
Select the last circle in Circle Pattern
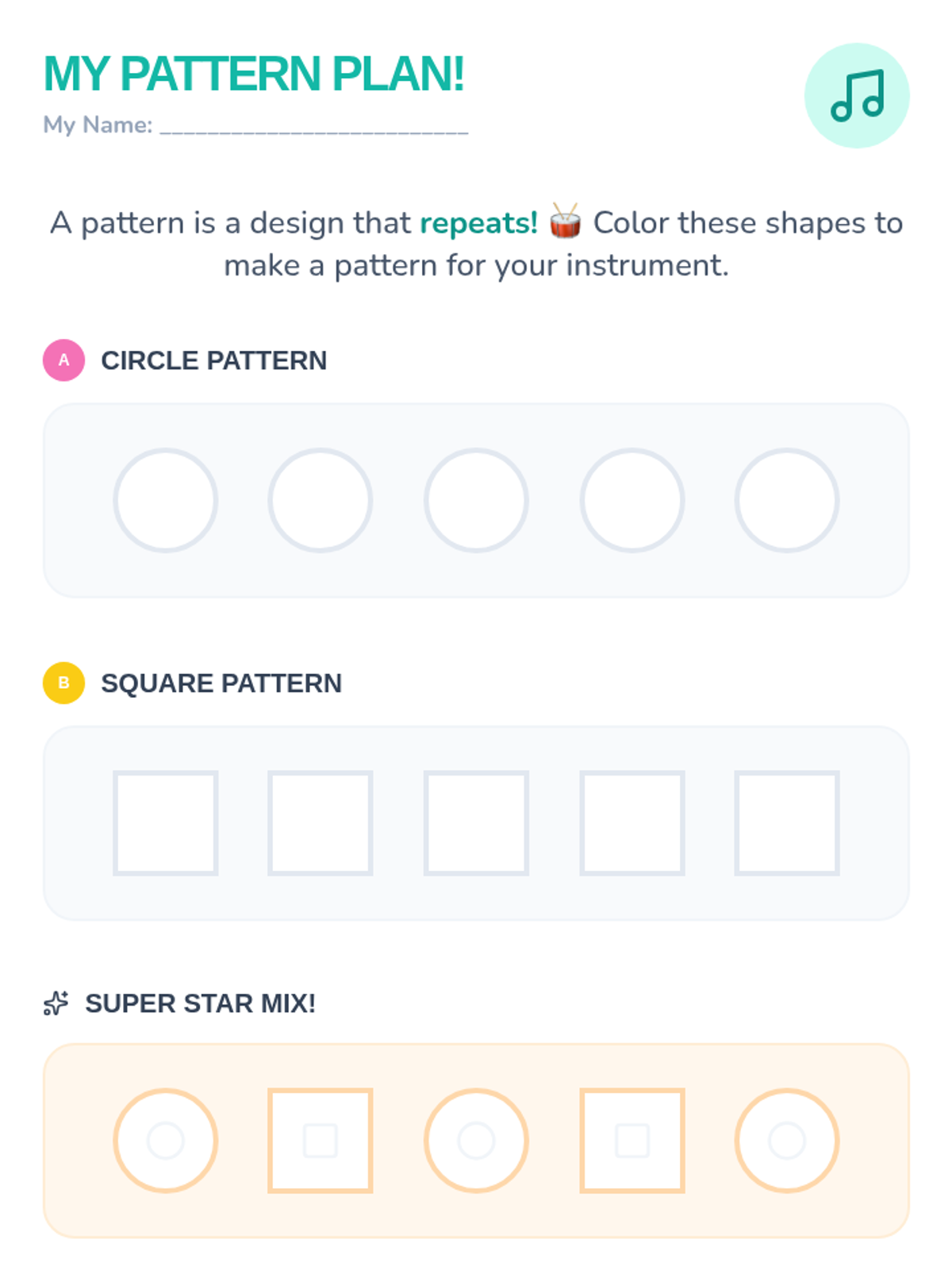tap(786, 500)
